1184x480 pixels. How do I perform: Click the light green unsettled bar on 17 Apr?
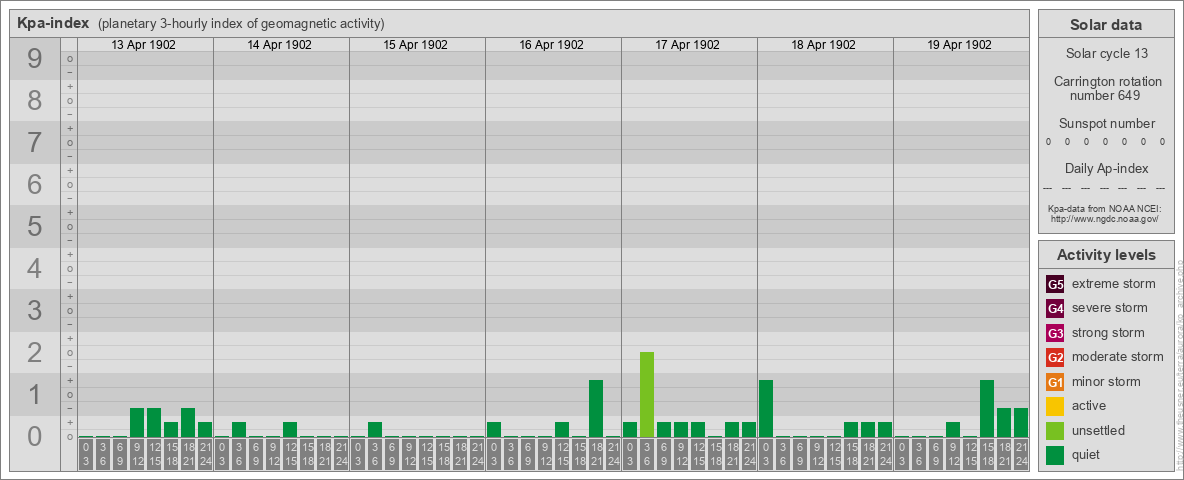646,395
